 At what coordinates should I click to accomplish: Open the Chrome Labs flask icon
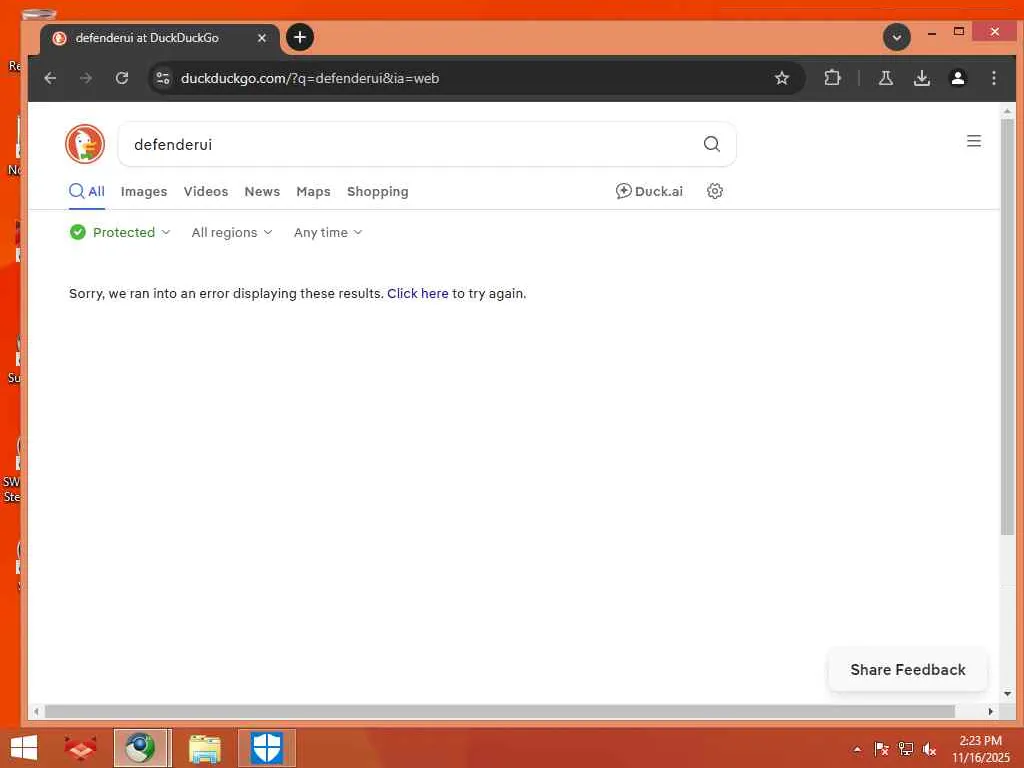(x=886, y=78)
